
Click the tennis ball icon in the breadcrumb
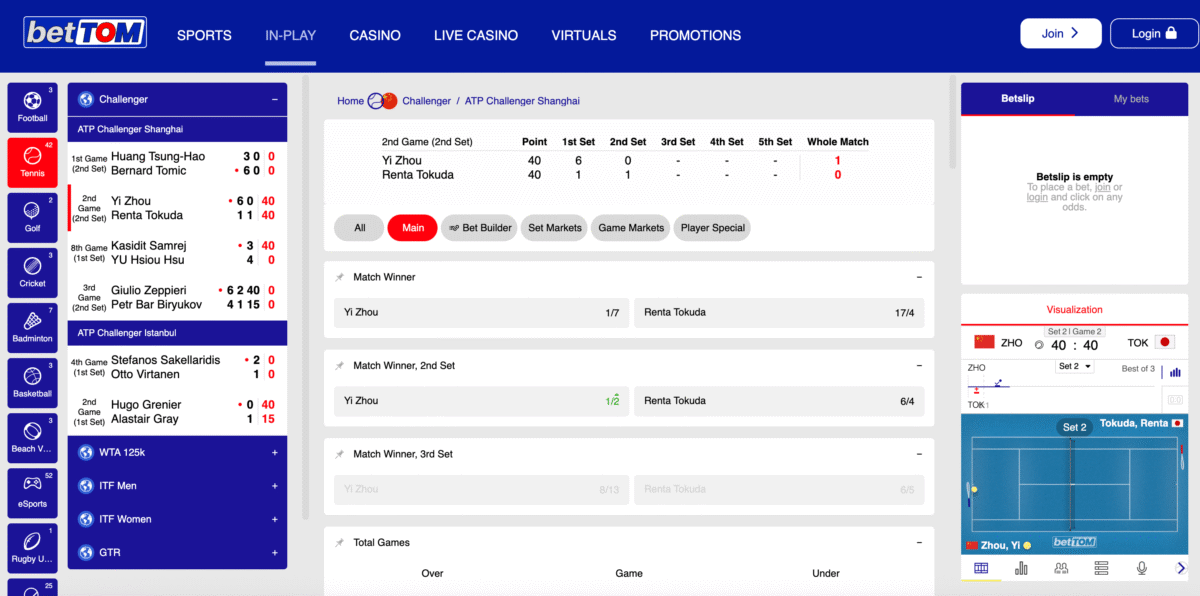(376, 101)
